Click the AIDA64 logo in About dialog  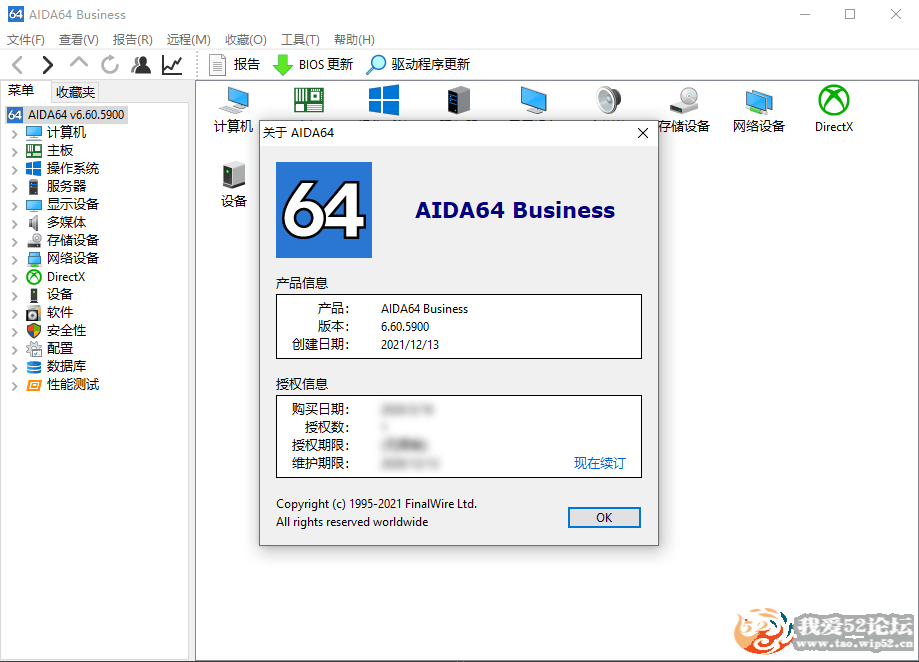coord(324,210)
